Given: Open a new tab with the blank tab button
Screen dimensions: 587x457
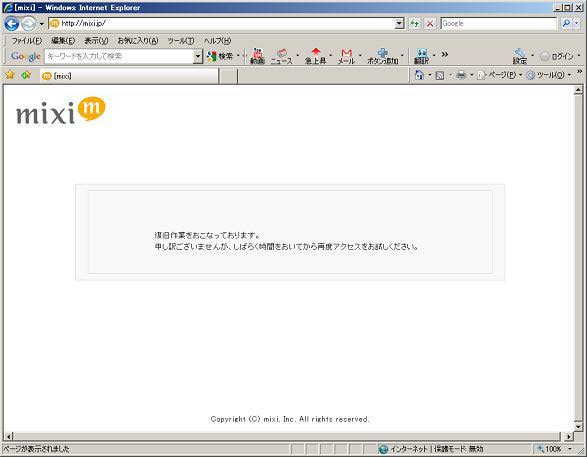Looking at the screenshot, I should (x=228, y=76).
